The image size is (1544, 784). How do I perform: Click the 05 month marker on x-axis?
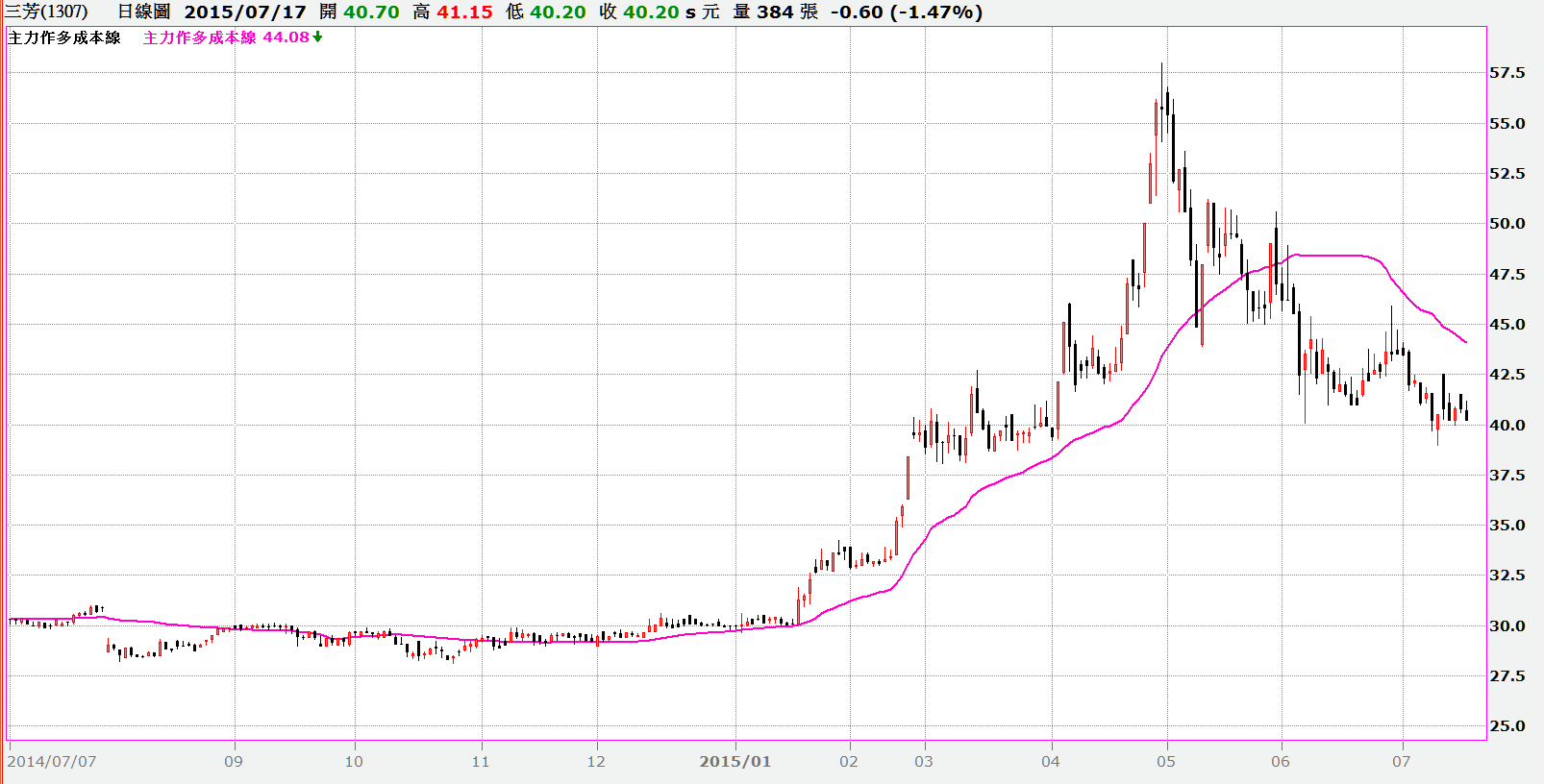(x=1165, y=761)
